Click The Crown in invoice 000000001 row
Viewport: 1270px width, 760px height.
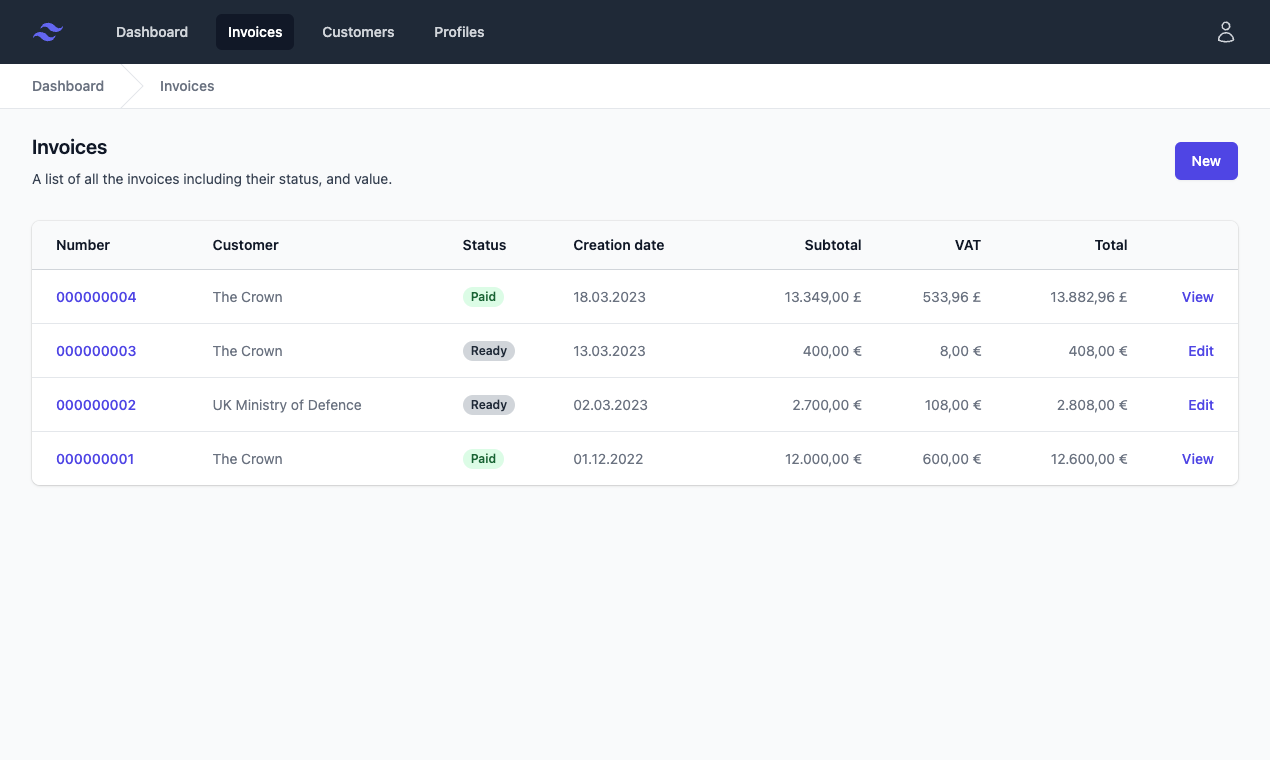click(x=248, y=459)
